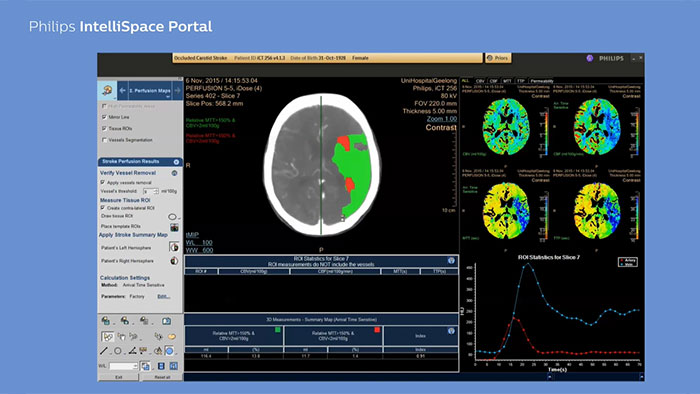Switch to the CBF tab
Image resolution: width=700 pixels, height=394 pixels.
pyautogui.click(x=494, y=81)
